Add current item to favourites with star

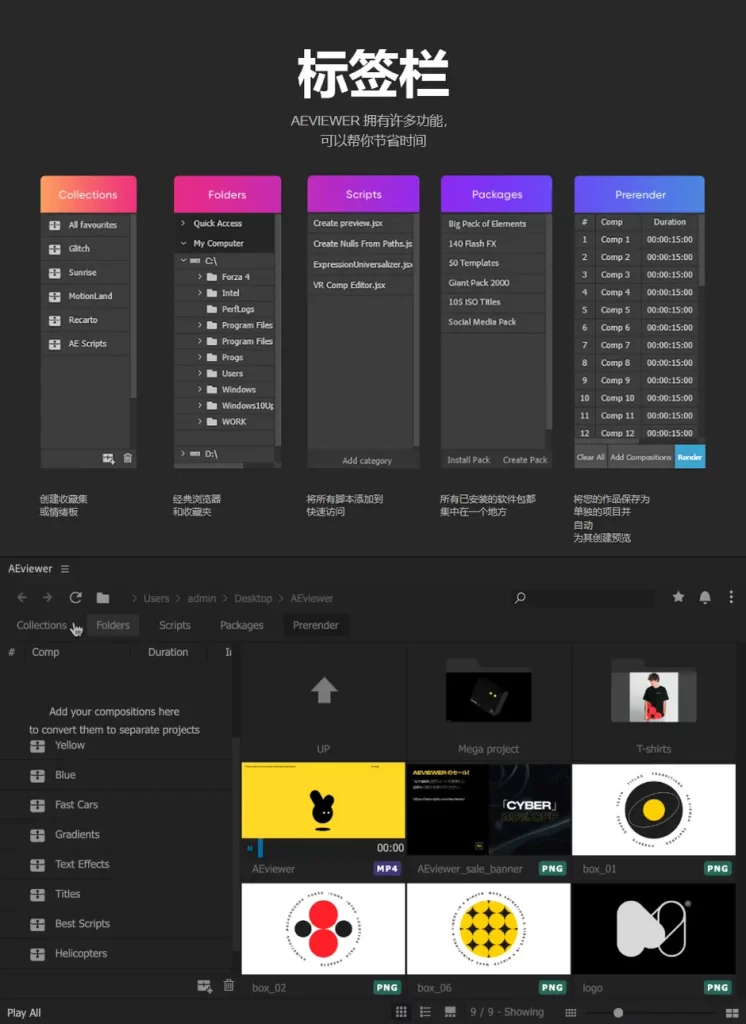678,596
